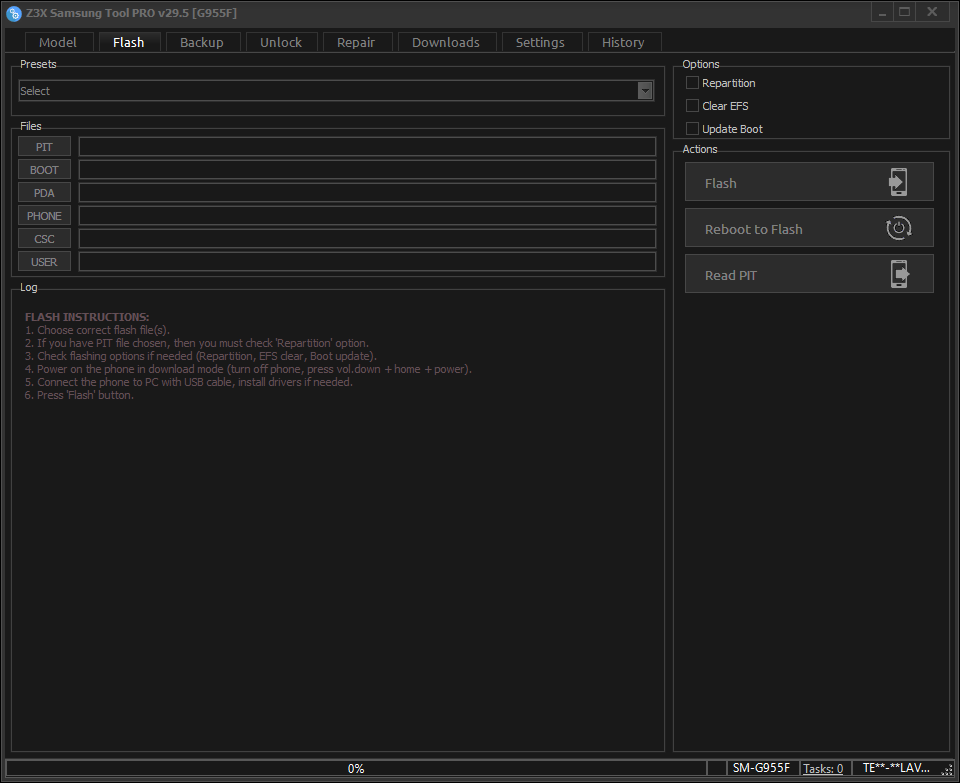
Task: Maximize the Z3X window
Action: [904, 12]
